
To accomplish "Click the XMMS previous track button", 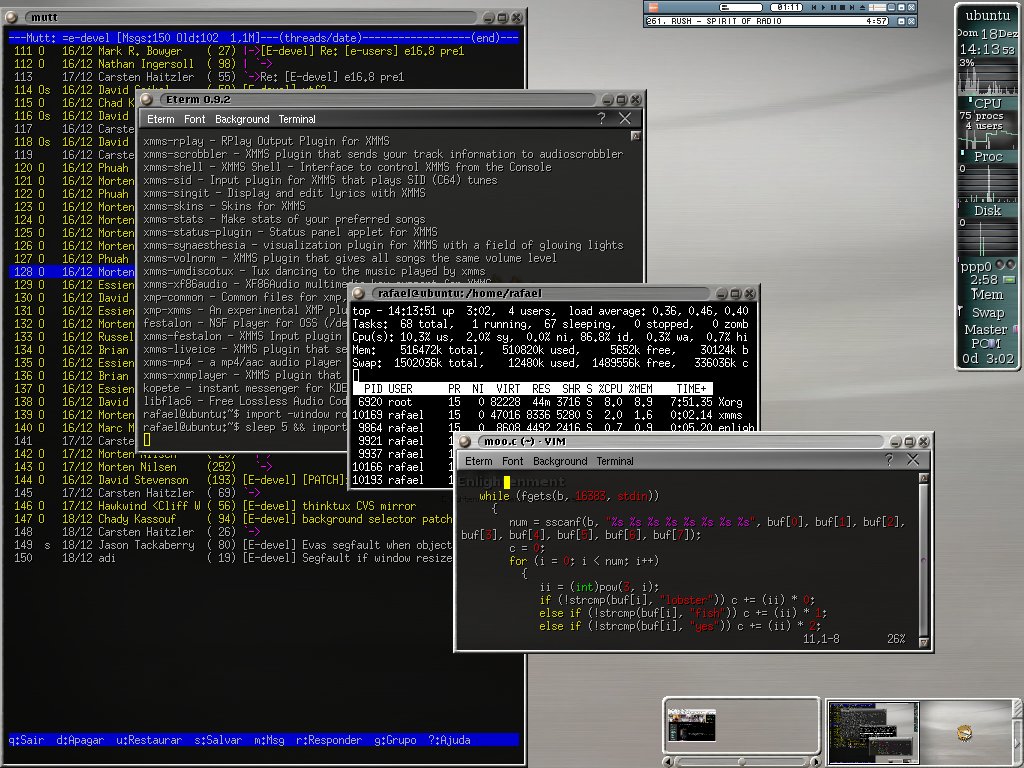I will [x=814, y=7].
